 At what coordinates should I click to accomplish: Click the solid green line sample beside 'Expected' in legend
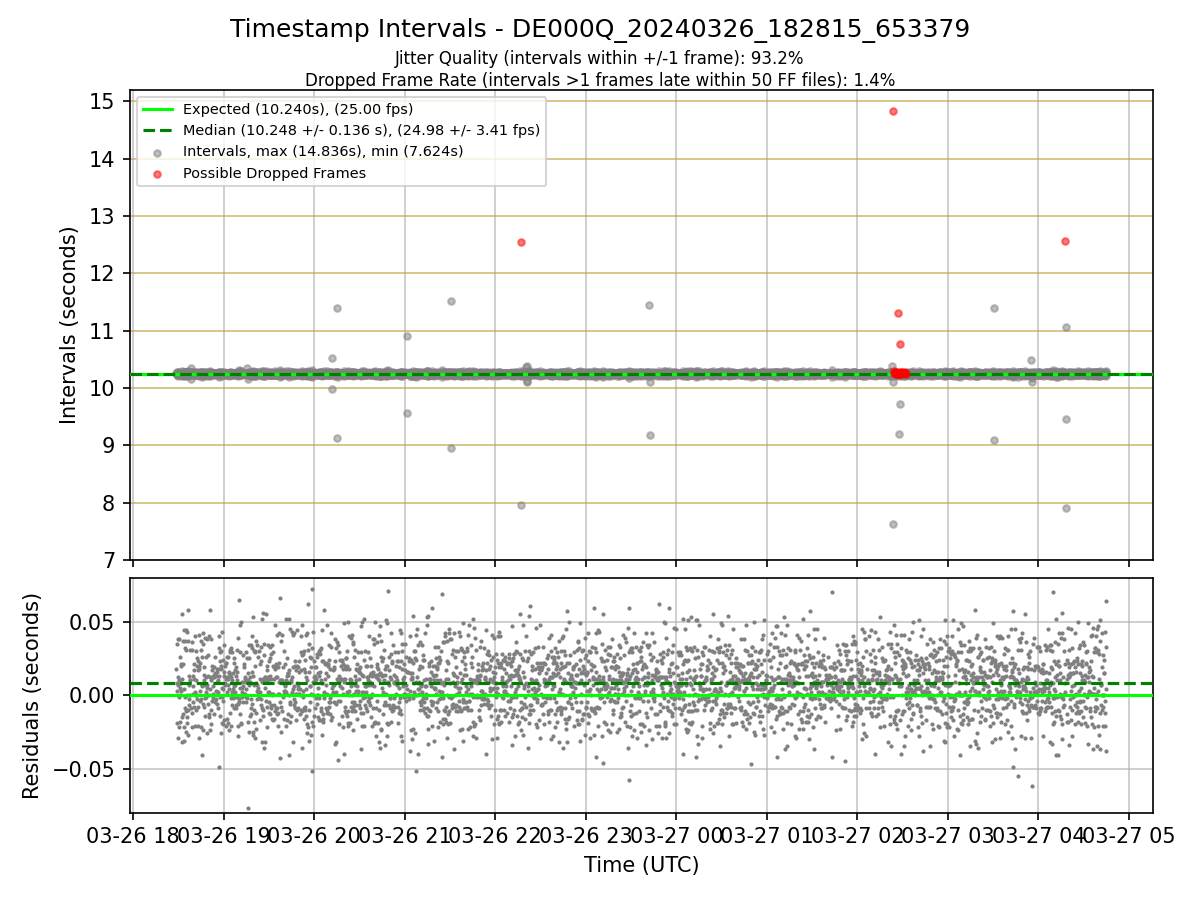(159, 109)
